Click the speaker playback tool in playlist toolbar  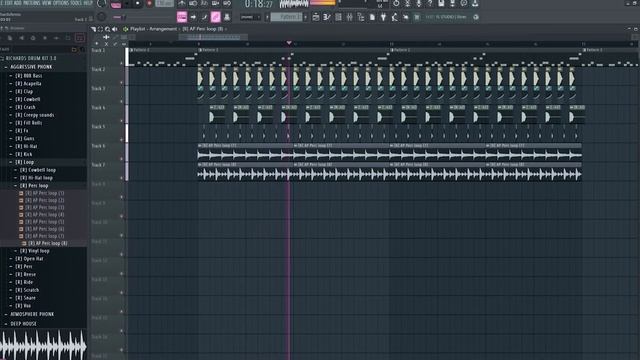coord(115,29)
